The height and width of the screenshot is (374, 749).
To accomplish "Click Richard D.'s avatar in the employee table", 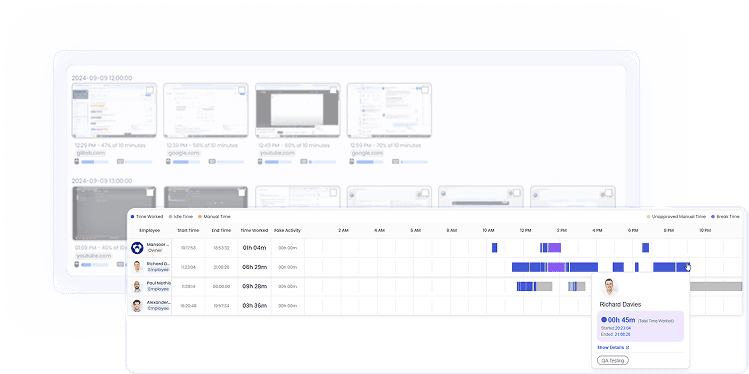I will tap(137, 267).
